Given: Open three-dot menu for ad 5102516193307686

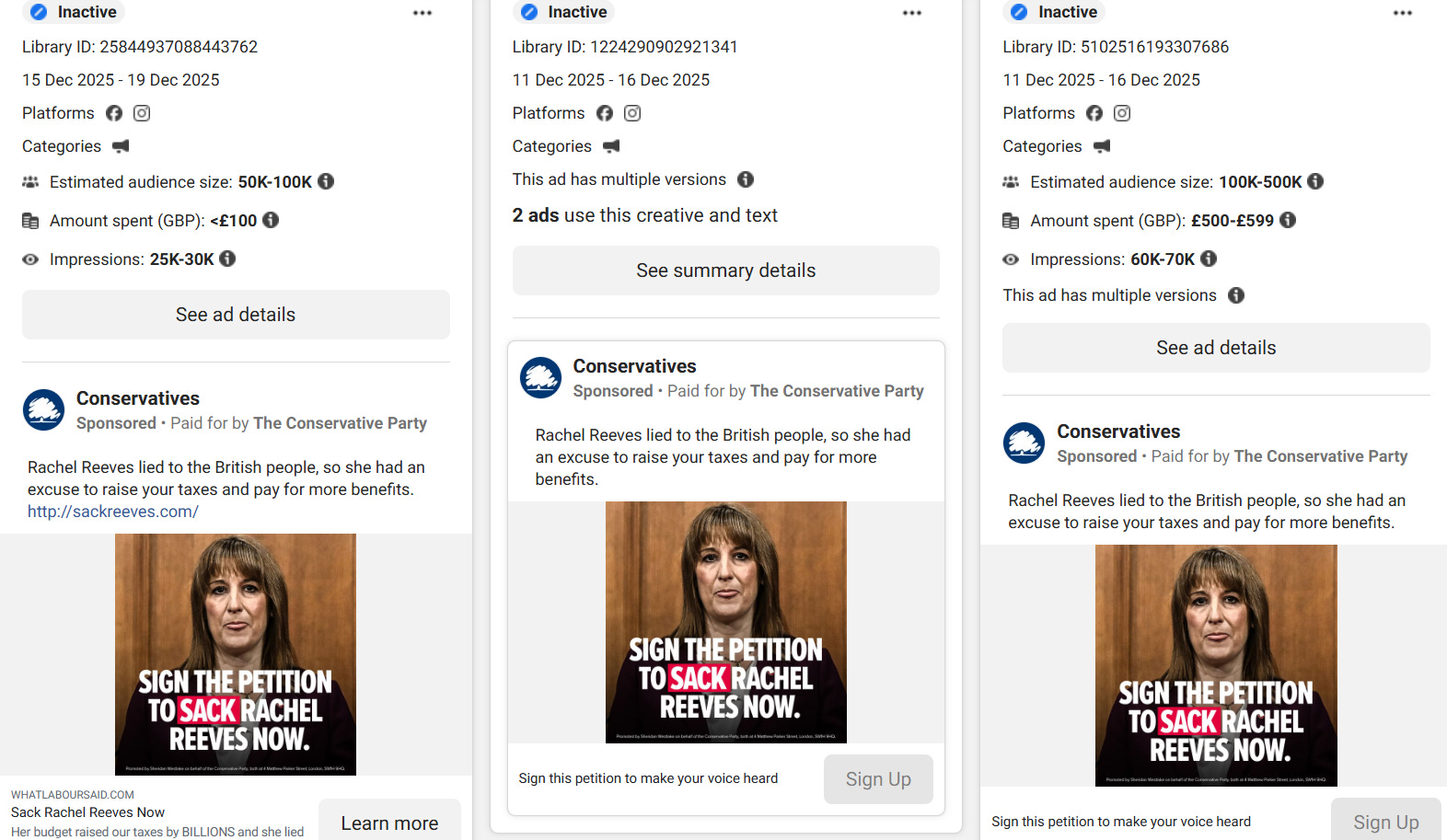Looking at the screenshot, I should point(1403,13).
